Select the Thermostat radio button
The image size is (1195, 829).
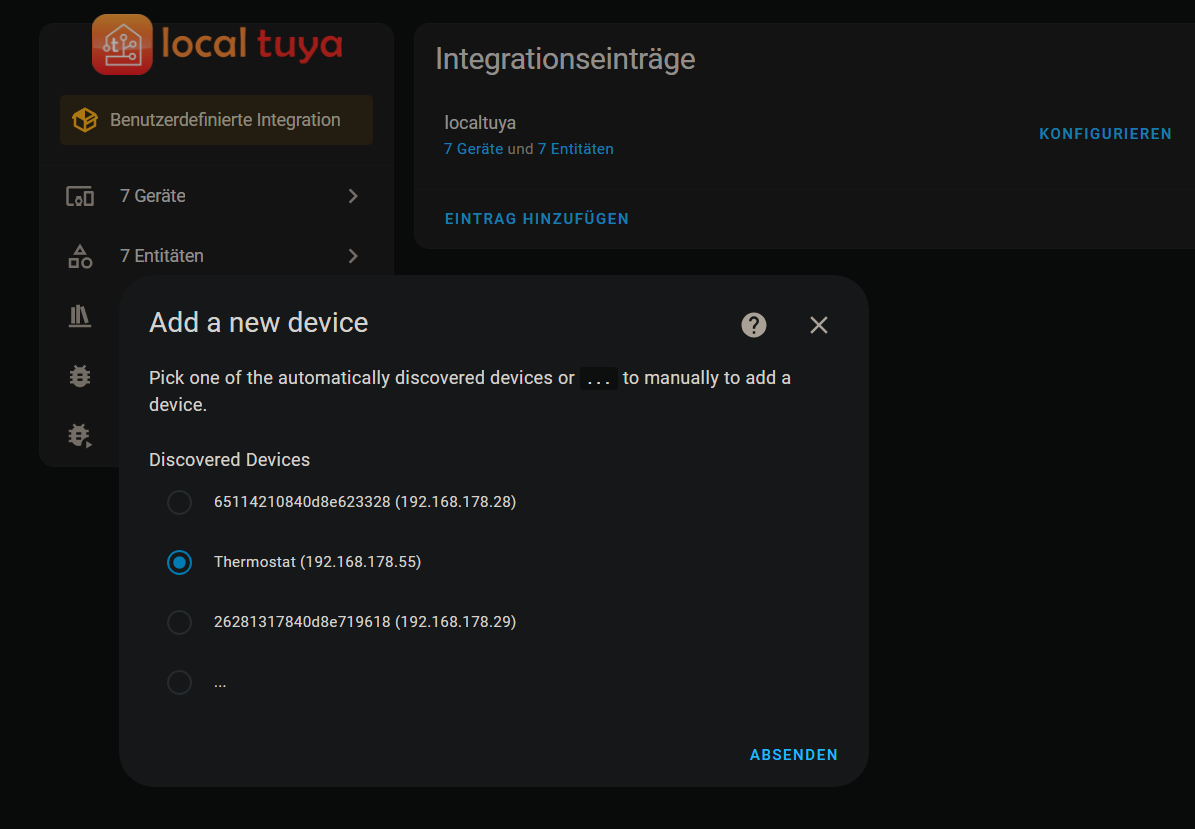[x=179, y=562]
